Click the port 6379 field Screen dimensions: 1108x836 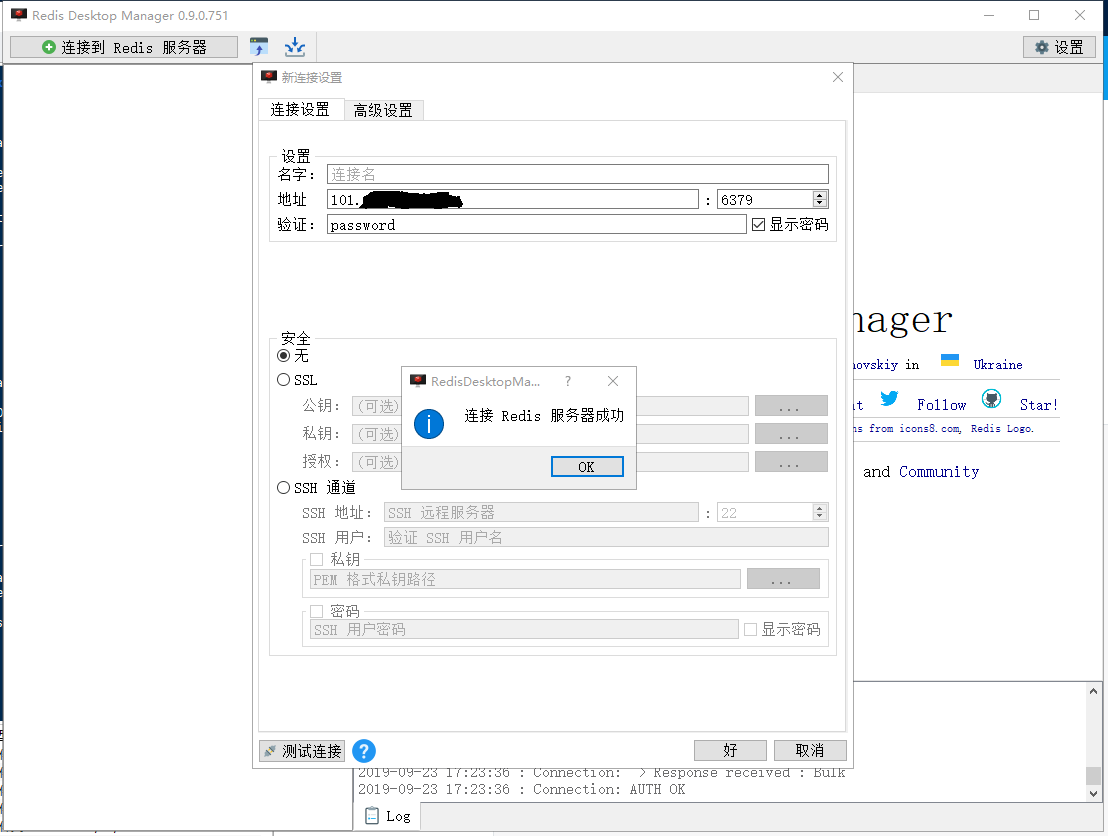pyautogui.click(x=765, y=199)
